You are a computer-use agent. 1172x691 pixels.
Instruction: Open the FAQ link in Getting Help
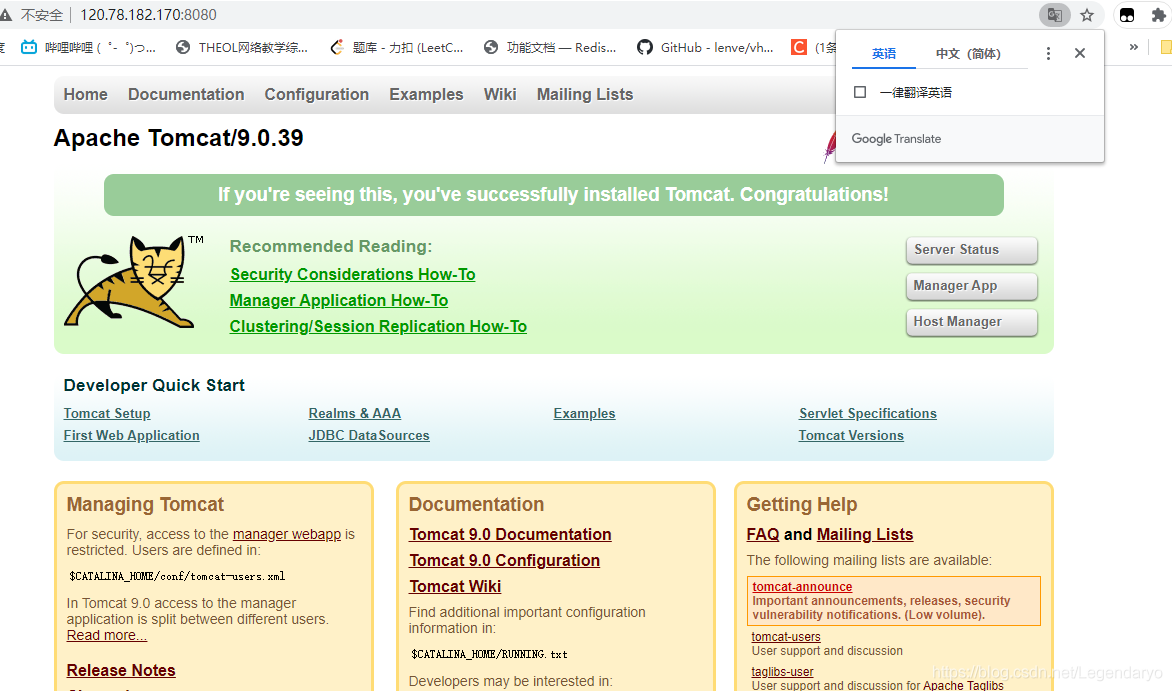(x=763, y=535)
